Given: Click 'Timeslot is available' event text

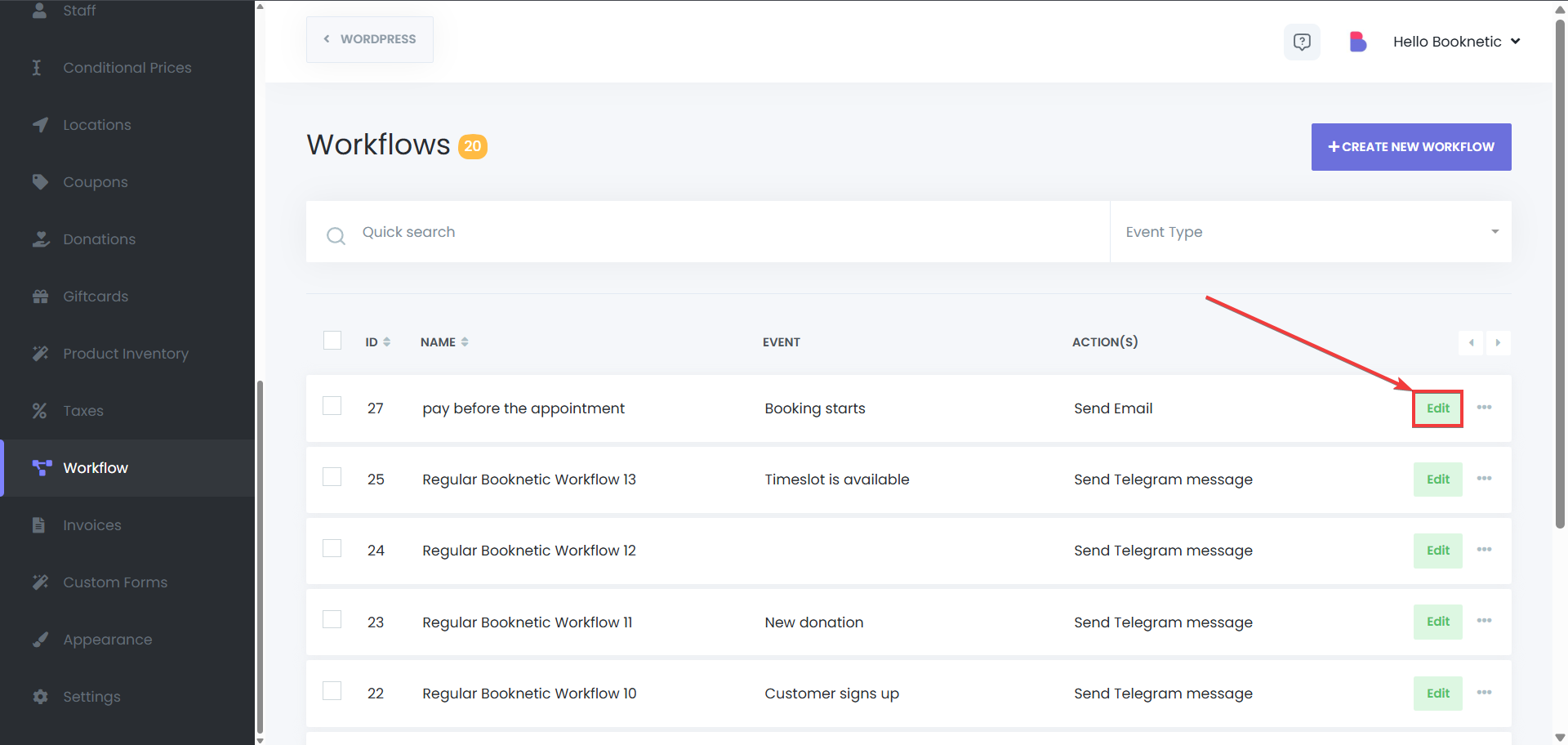Looking at the screenshot, I should [836, 480].
